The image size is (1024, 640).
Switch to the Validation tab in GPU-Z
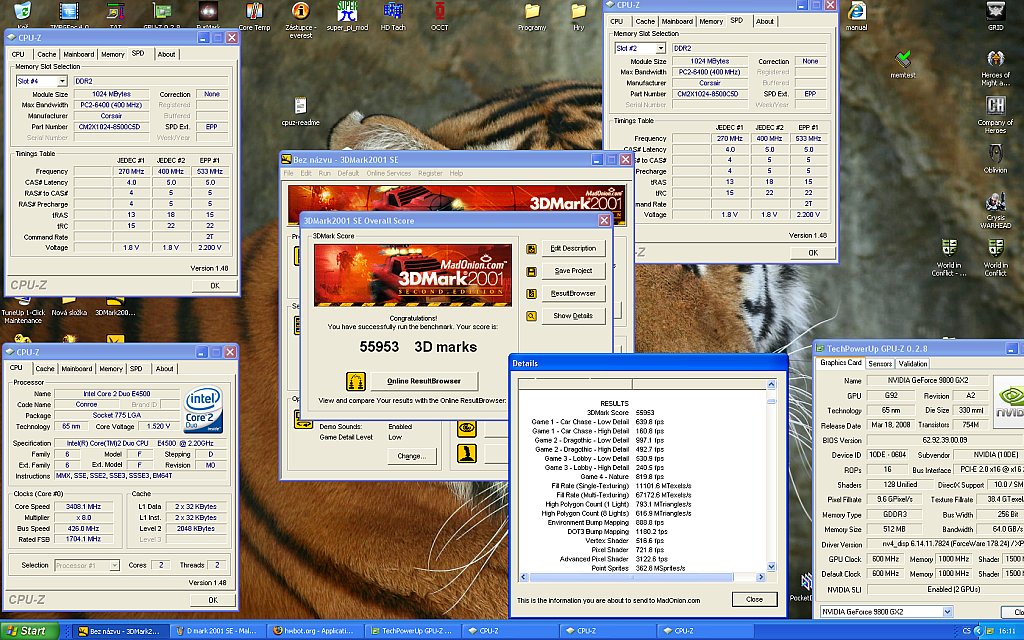pos(912,364)
